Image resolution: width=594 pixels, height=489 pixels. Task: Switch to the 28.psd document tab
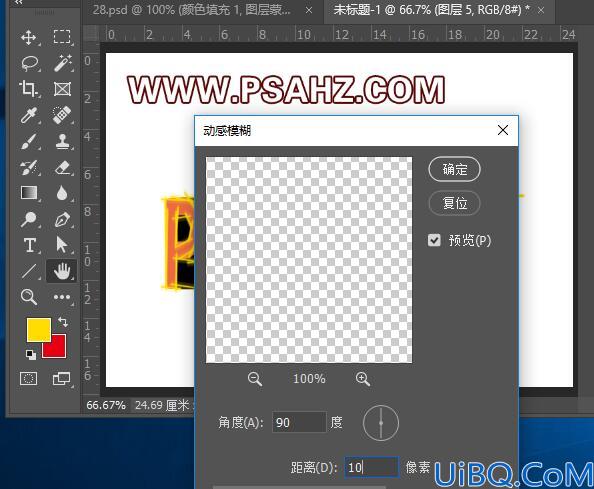pyautogui.click(x=192, y=10)
